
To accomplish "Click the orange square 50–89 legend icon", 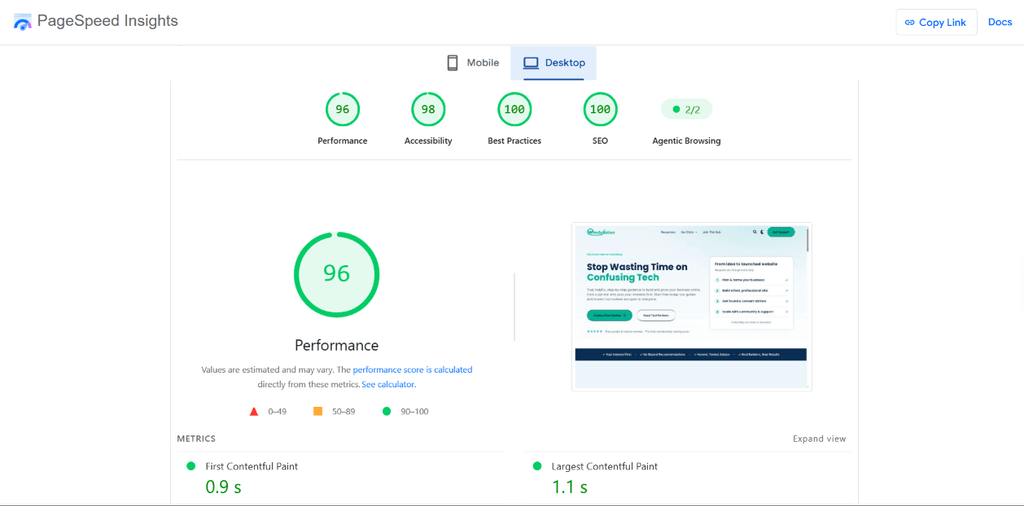I will [x=318, y=411].
